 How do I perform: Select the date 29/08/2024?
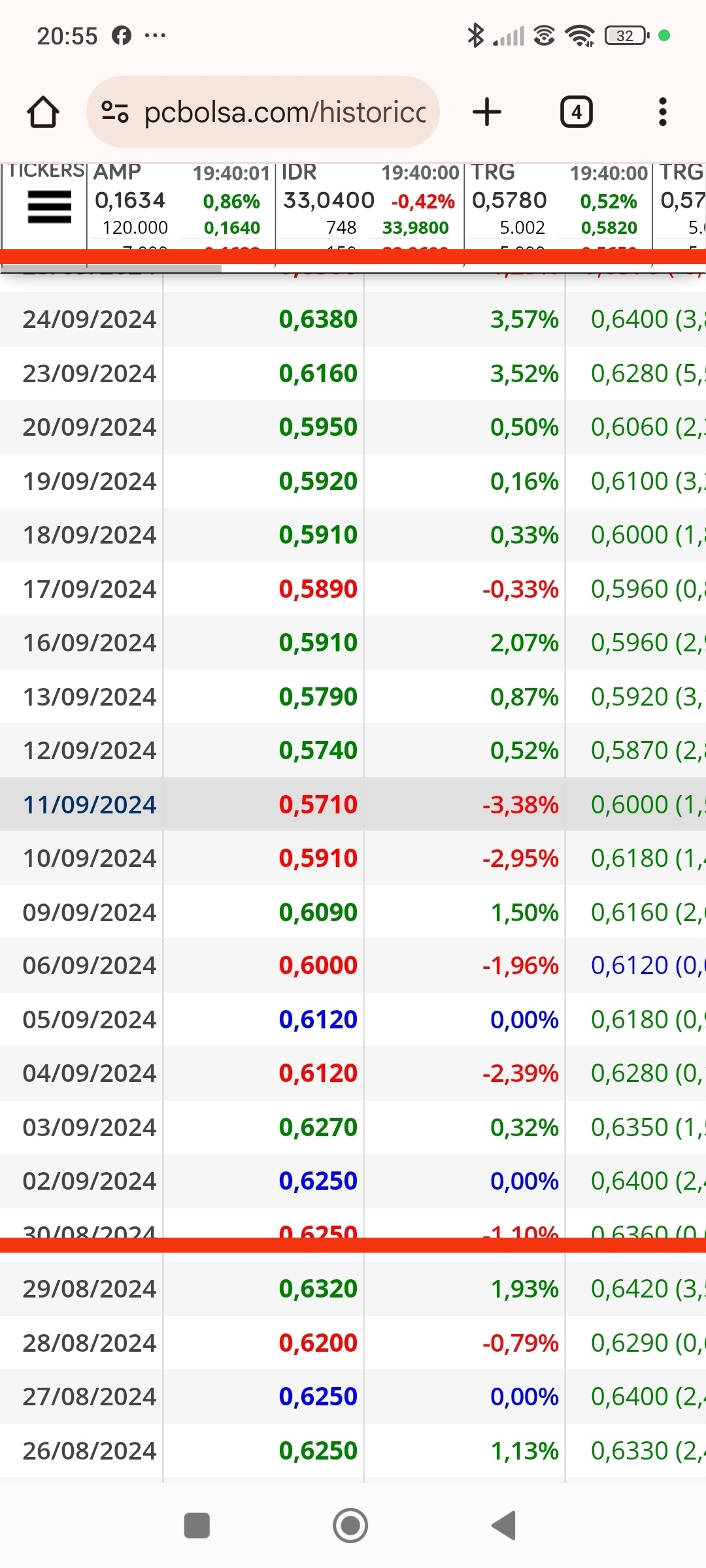click(90, 1289)
